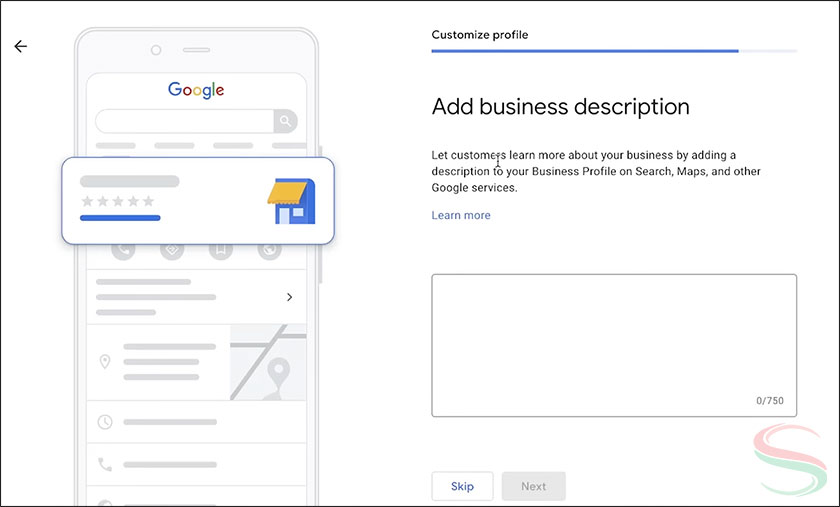Click the location pin icon in mockup

105,361
